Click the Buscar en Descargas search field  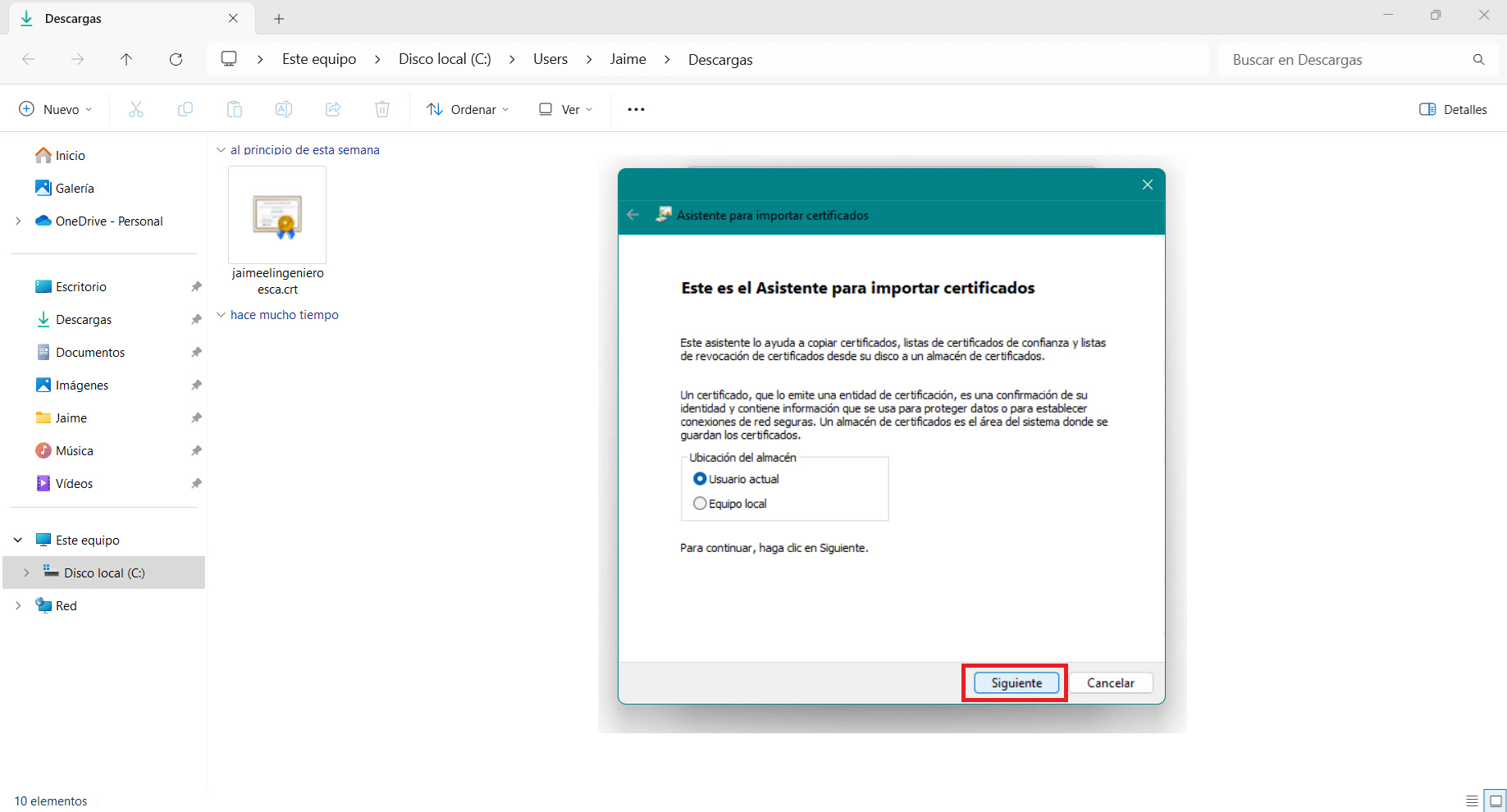[1345, 60]
